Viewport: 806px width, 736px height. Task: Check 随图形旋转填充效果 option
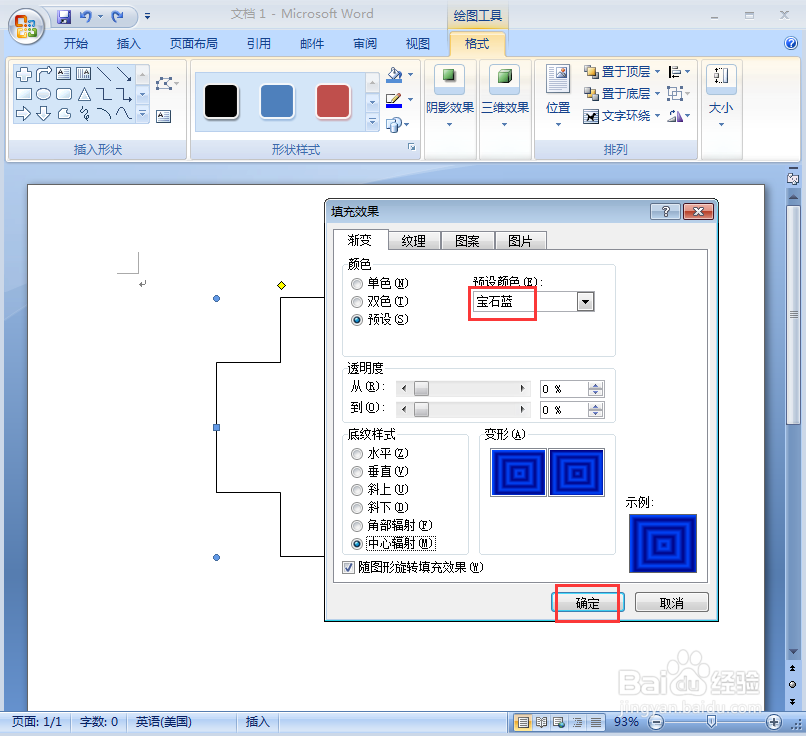coord(348,567)
